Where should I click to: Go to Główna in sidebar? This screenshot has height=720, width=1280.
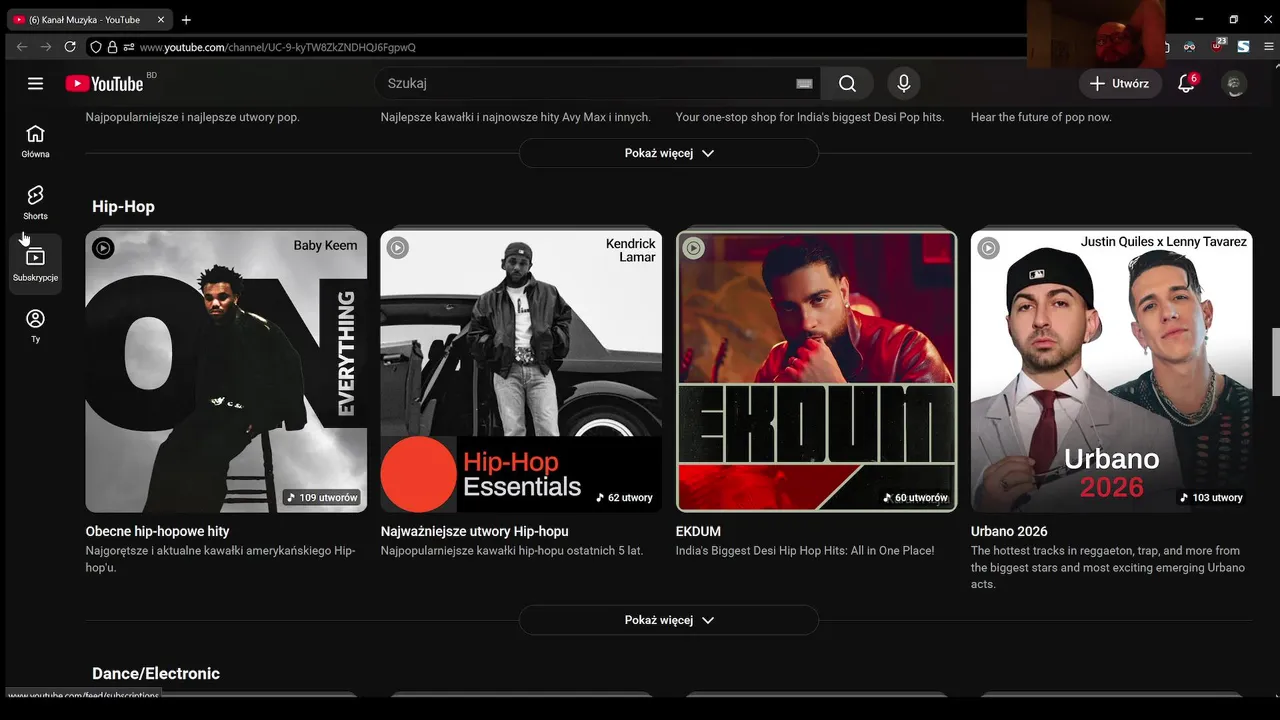[35, 141]
